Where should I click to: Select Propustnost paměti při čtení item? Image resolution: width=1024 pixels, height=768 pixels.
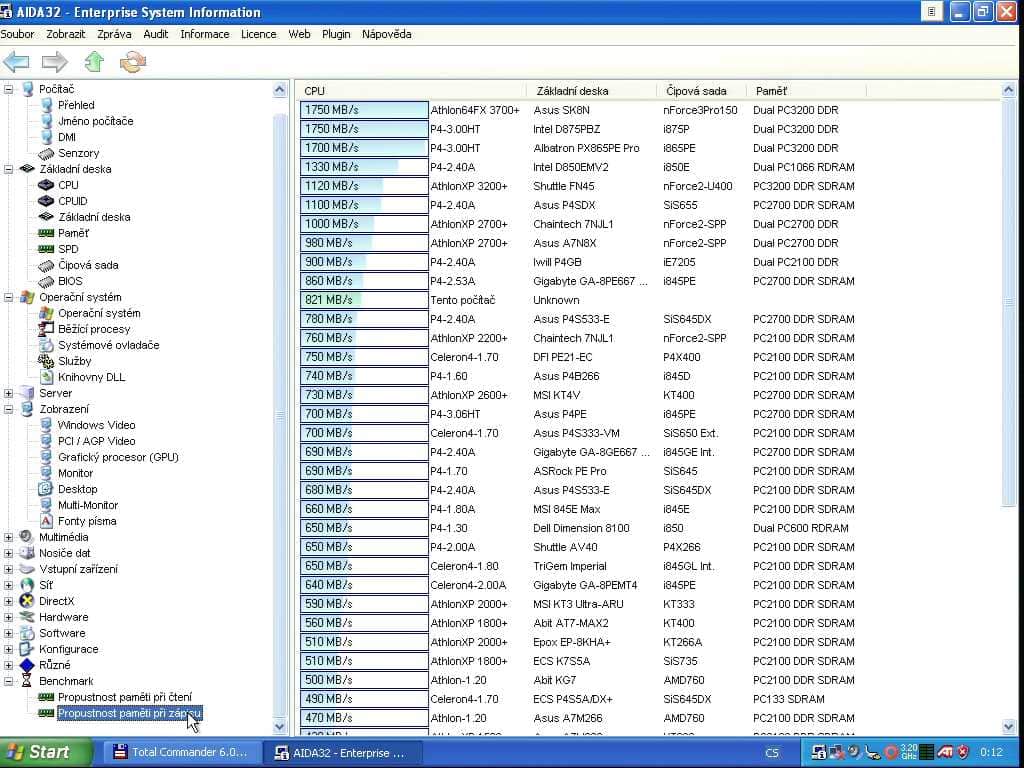click(x=125, y=697)
